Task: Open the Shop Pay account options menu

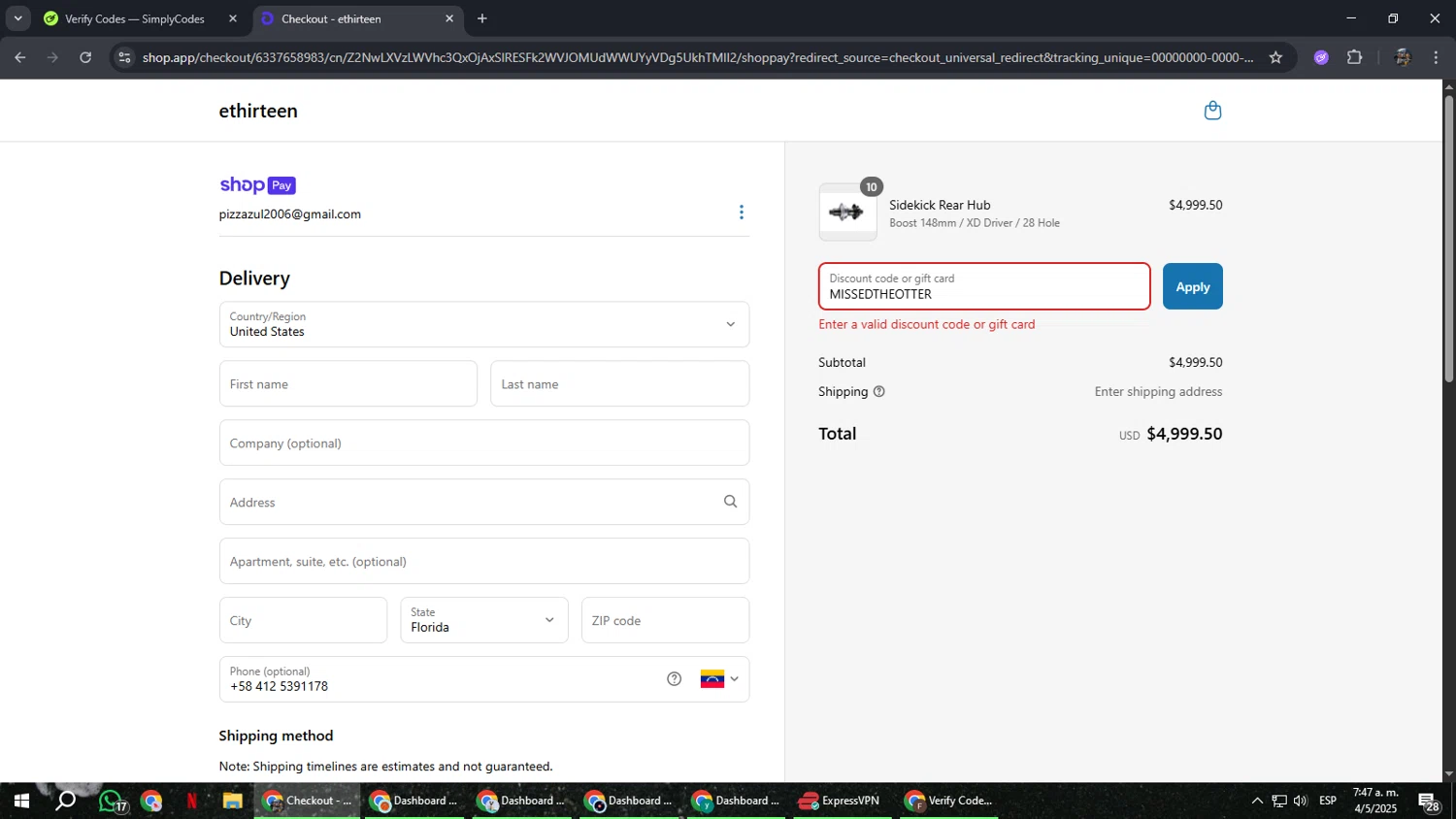Action: tap(742, 213)
